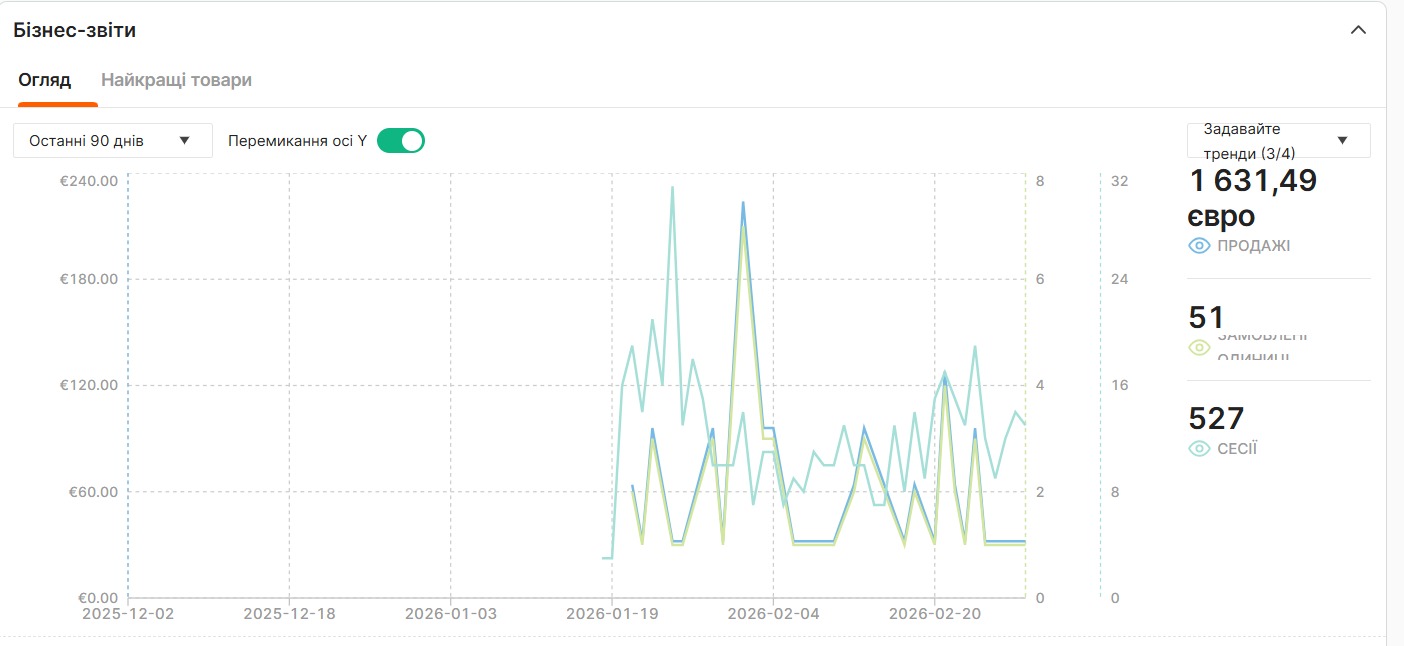Click the 2026-02-04 date label

pyautogui.click(x=773, y=614)
